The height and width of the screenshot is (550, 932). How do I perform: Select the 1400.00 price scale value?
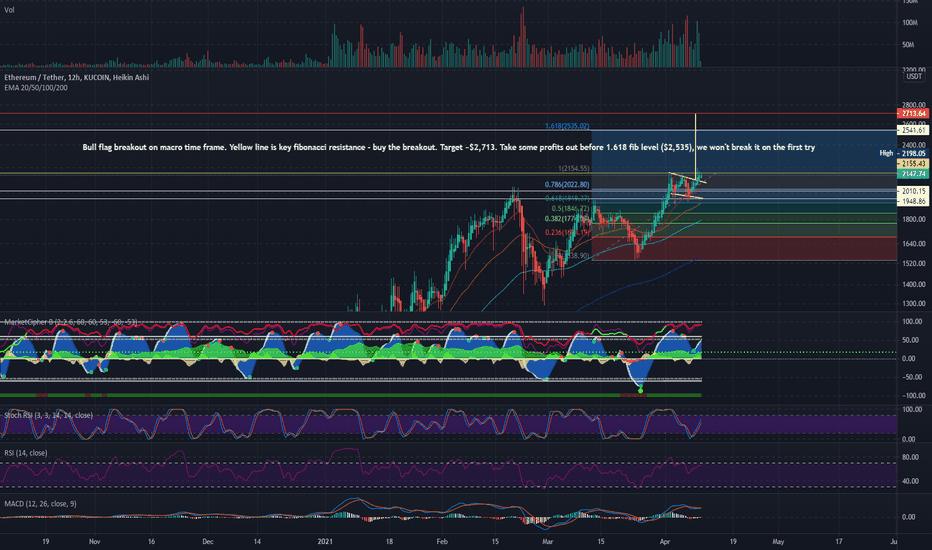click(914, 284)
